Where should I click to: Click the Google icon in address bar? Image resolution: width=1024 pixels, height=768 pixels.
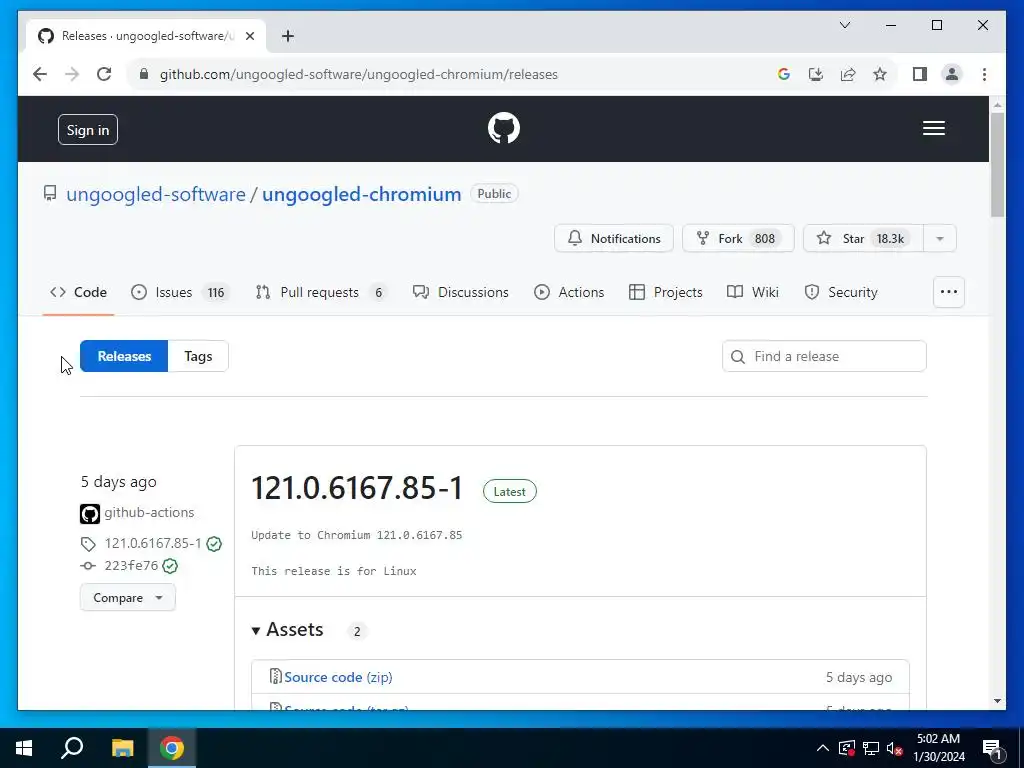(784, 74)
